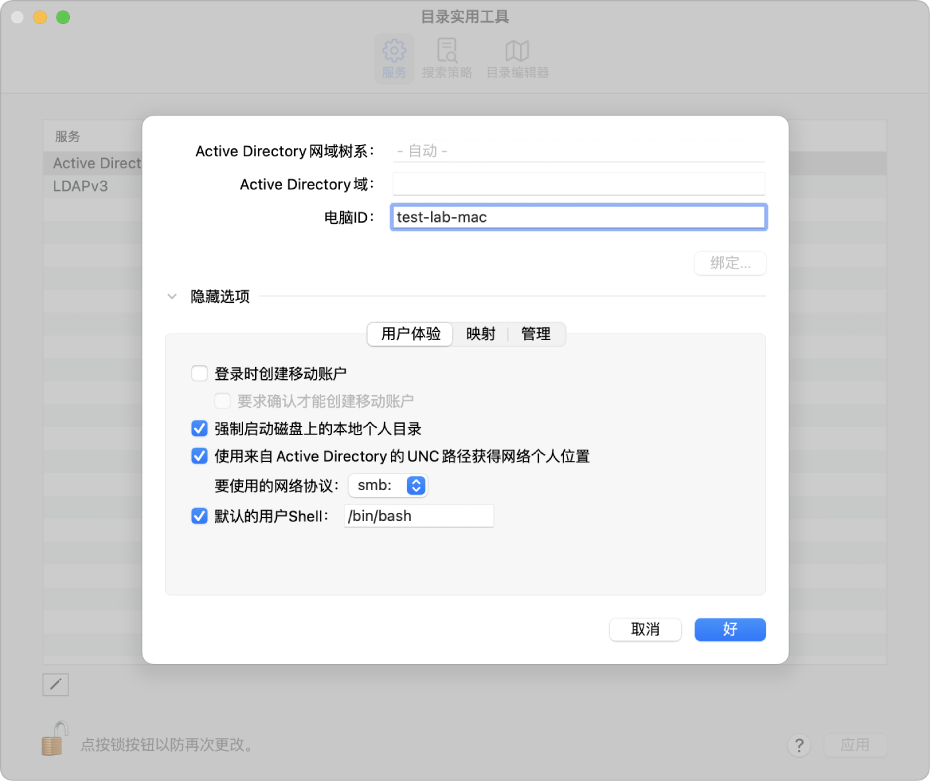The height and width of the screenshot is (782, 931).
Task: Uncheck 使用来自 Active Directory 的 UNC 路径 checkbox
Action: pos(200,456)
